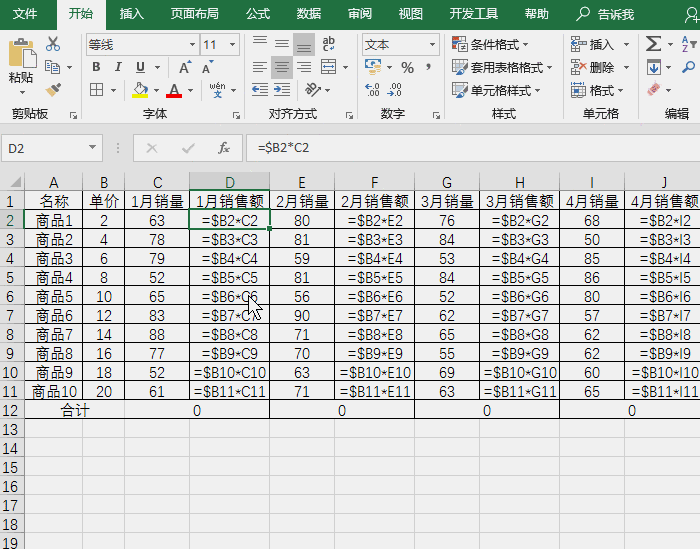
Task: Click Wrap Text ab icon
Action: pyautogui.click(x=329, y=44)
